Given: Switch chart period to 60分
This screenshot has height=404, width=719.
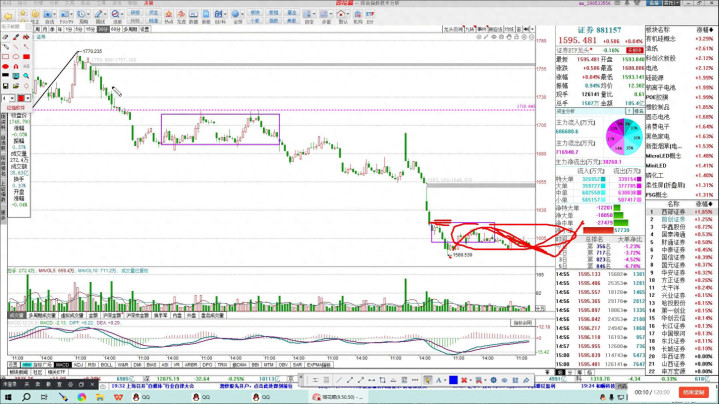Looking at the screenshot, I should point(116,29).
